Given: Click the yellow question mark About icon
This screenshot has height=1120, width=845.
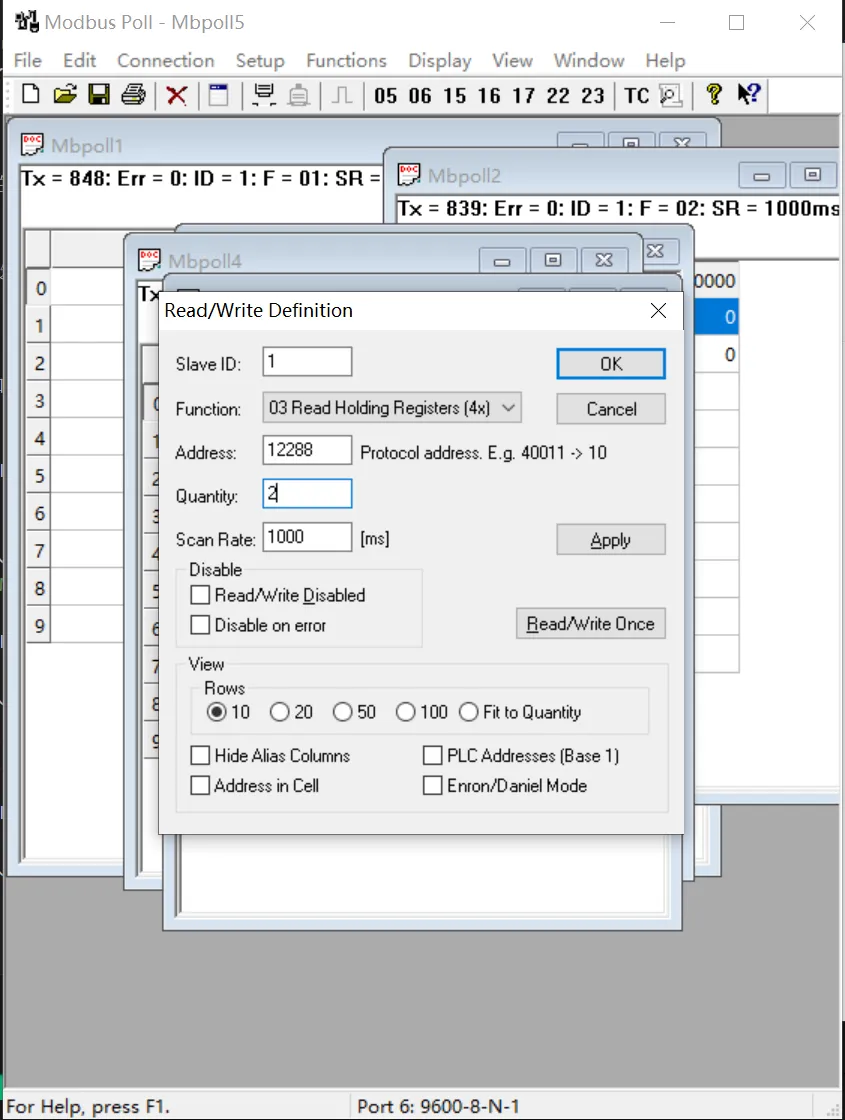Looking at the screenshot, I should [x=714, y=94].
